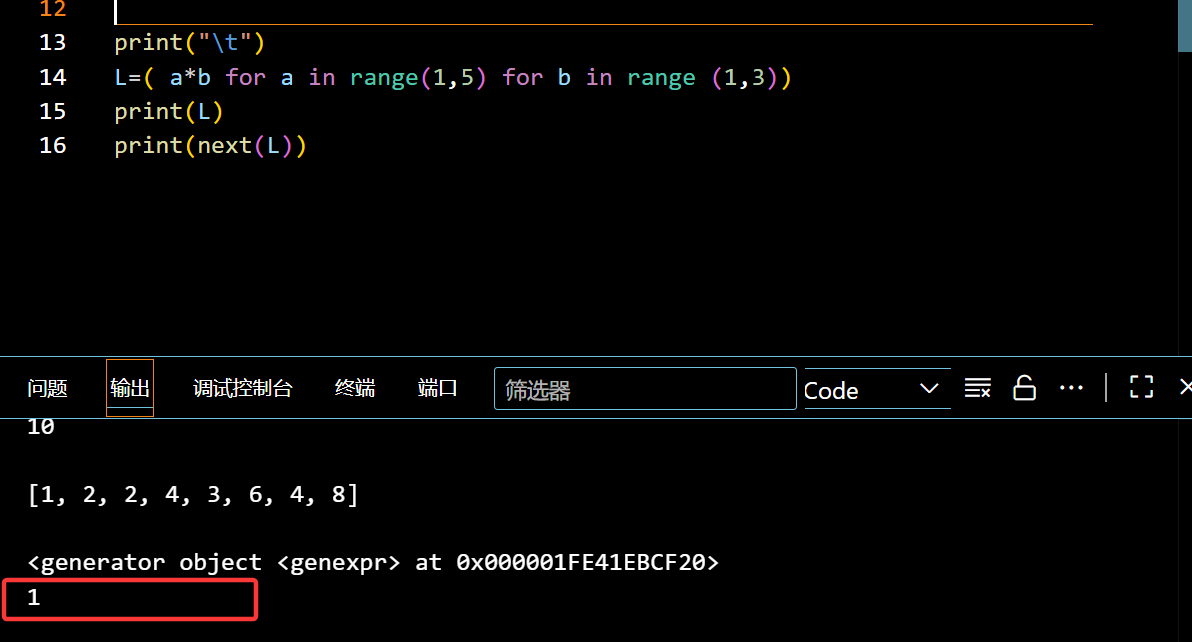Open the 端口 tab
Screen dimensions: 1192x642
point(437,389)
